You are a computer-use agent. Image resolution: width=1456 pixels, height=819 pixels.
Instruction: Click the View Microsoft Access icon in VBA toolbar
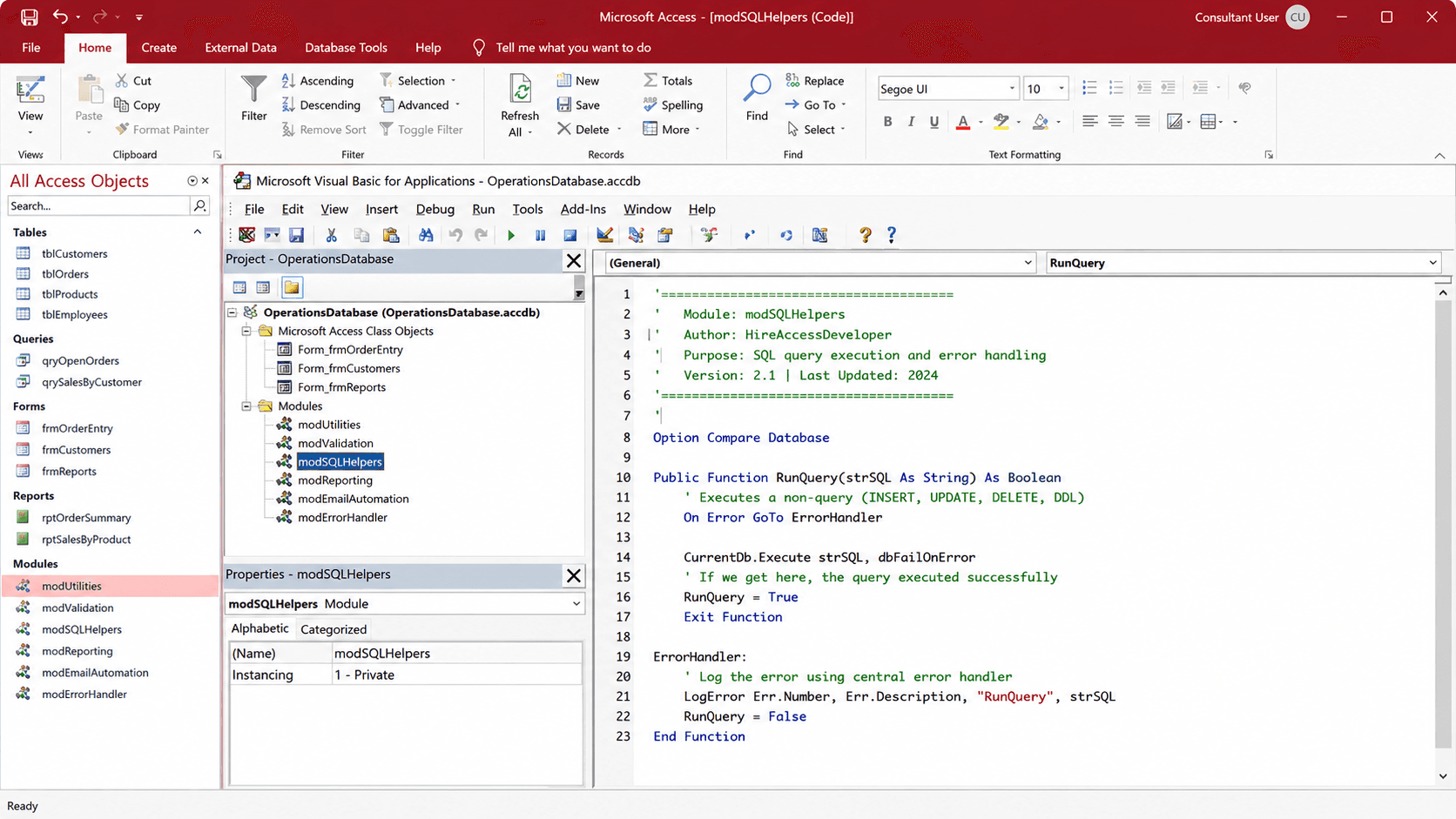click(x=247, y=235)
